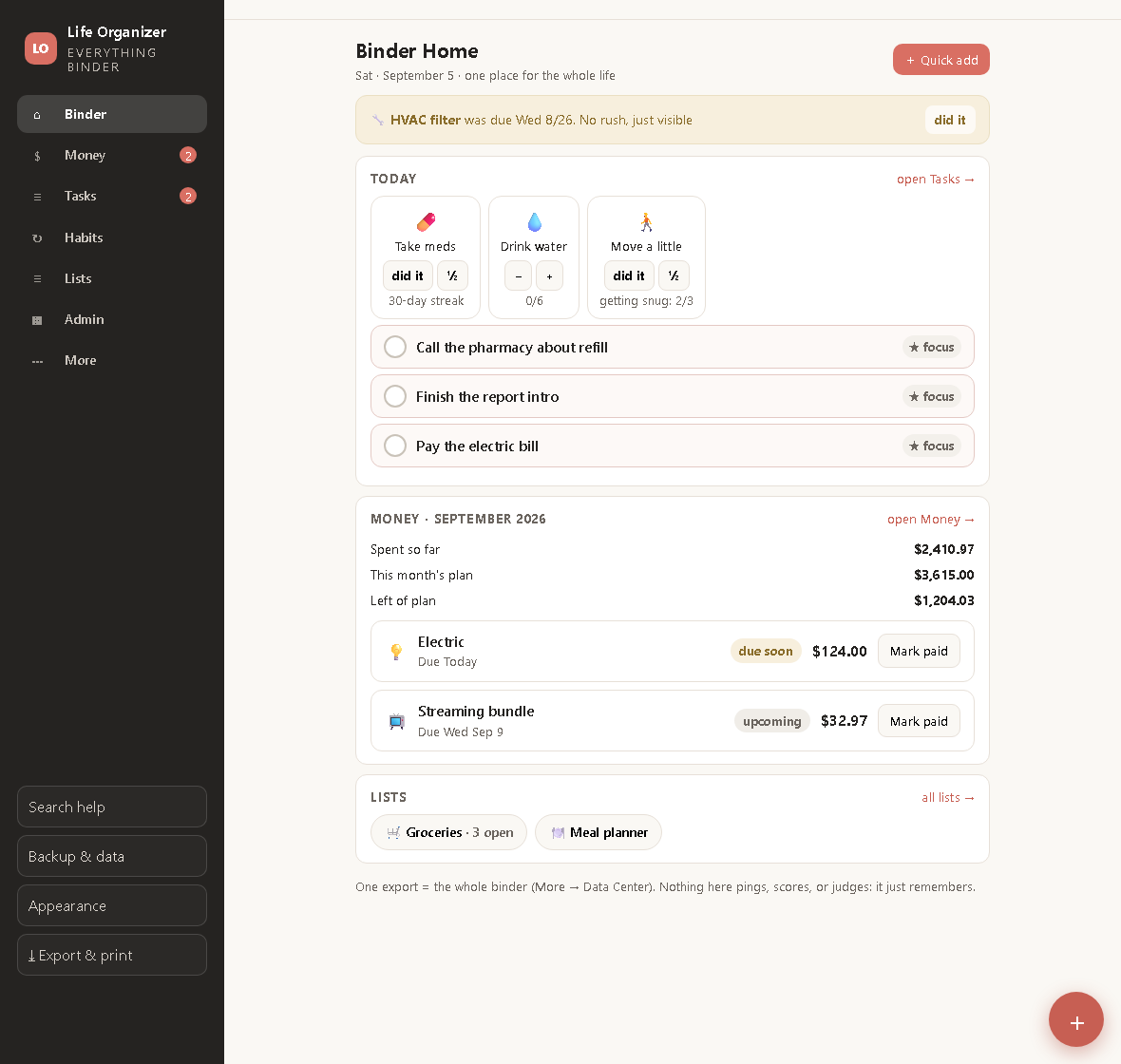Decrease Drink water count with minus

click(x=519, y=276)
